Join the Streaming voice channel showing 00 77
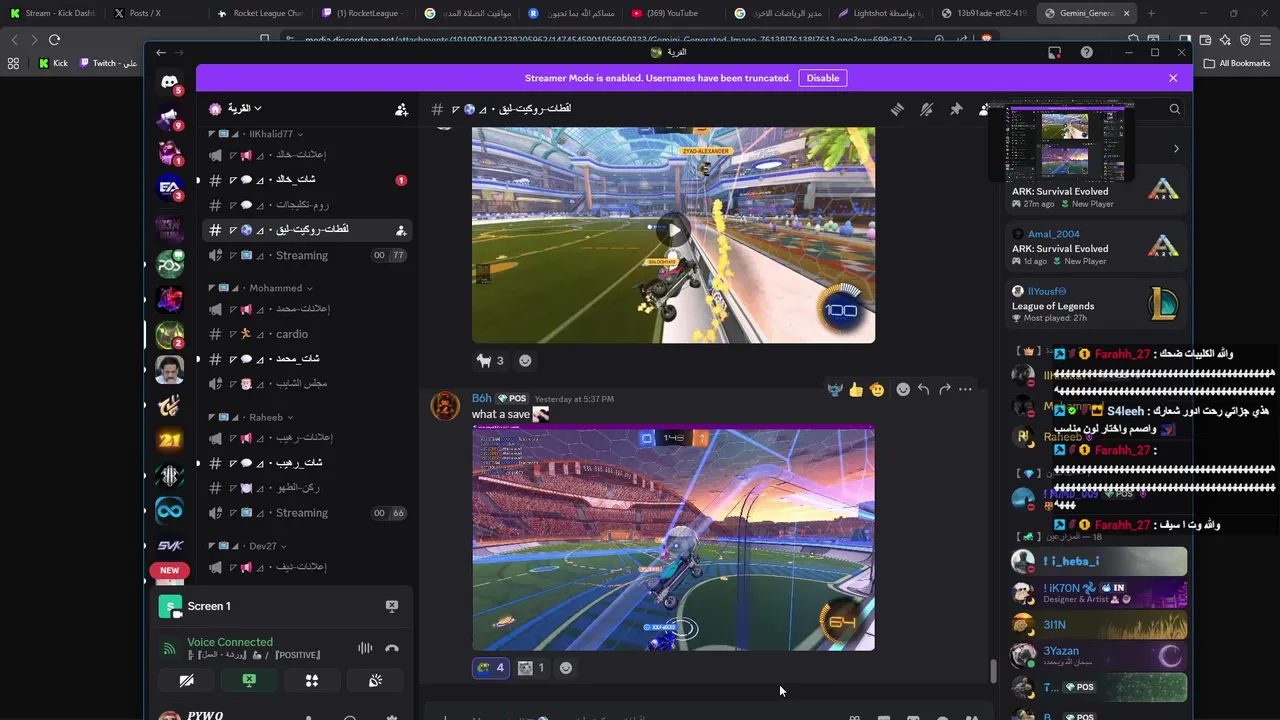 (x=307, y=255)
